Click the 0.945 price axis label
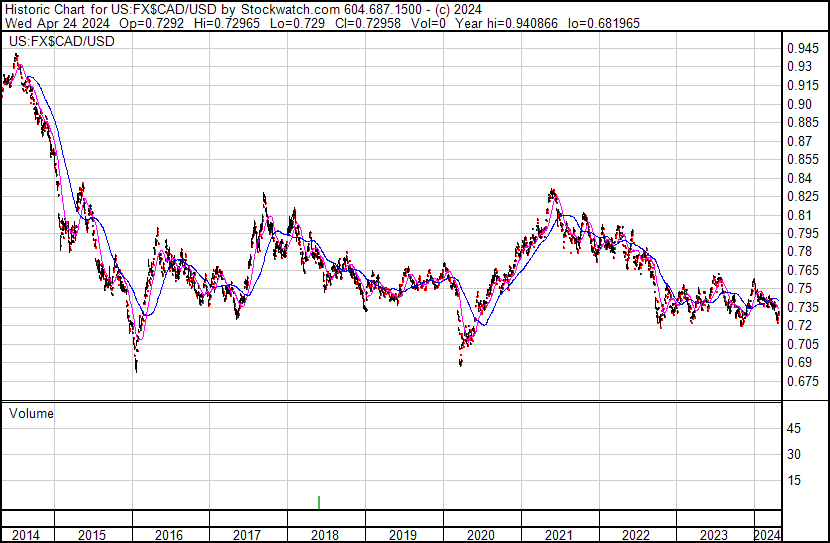Screen dimensions: 830x543 (801, 48)
